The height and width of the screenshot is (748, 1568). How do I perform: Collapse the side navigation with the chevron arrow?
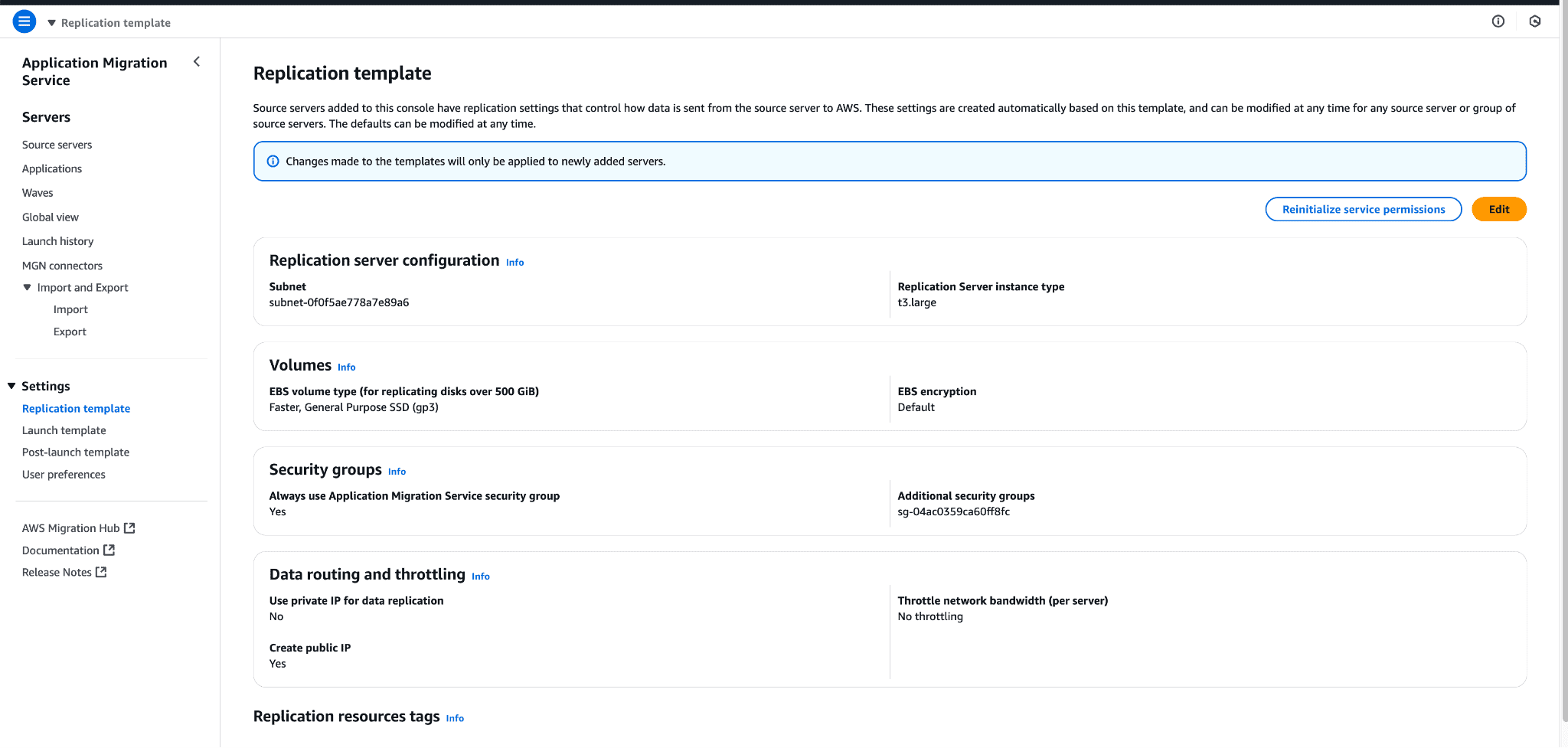tap(197, 61)
